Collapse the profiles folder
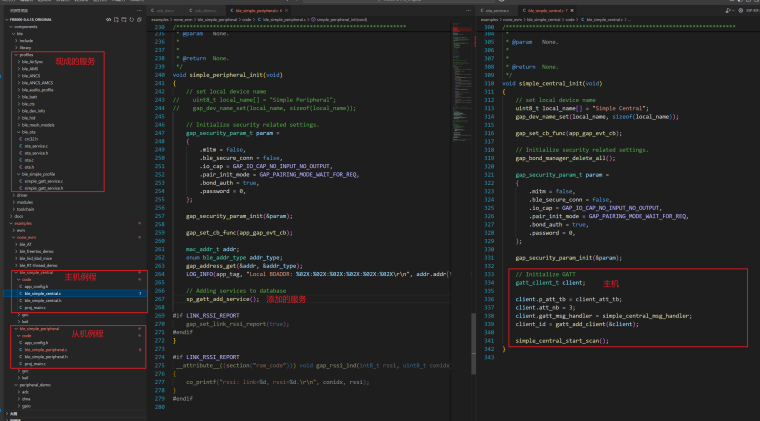 point(26,55)
